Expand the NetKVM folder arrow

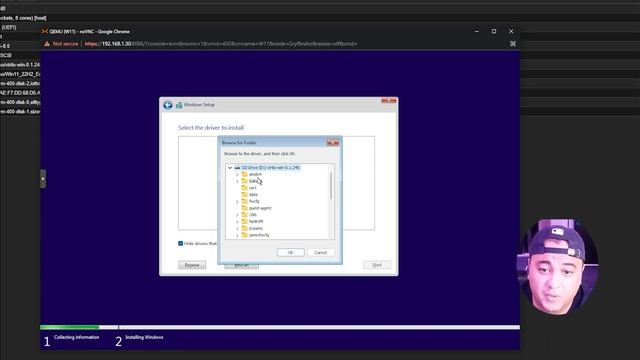(x=237, y=222)
